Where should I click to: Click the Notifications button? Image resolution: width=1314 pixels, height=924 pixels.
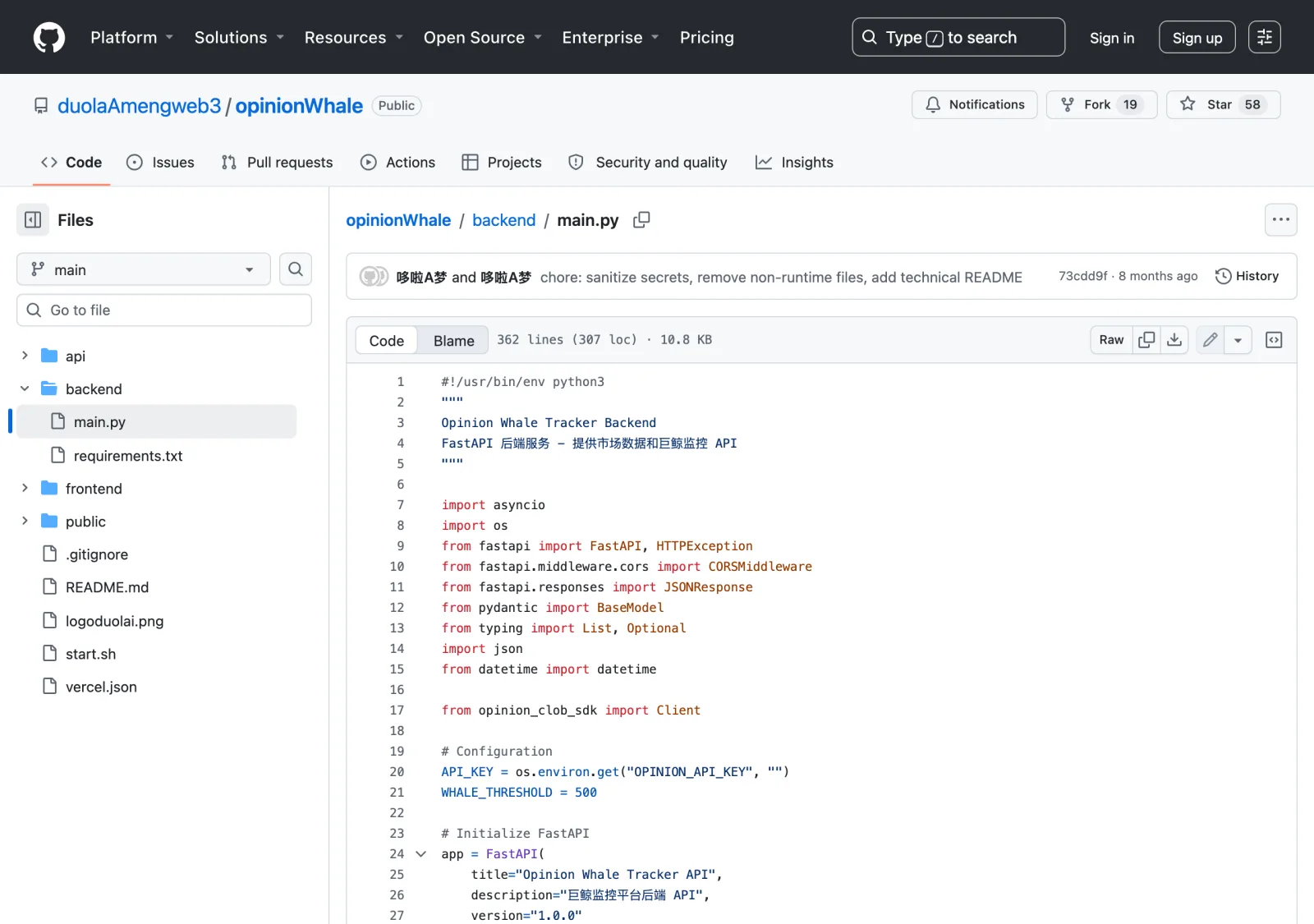pyautogui.click(x=974, y=104)
